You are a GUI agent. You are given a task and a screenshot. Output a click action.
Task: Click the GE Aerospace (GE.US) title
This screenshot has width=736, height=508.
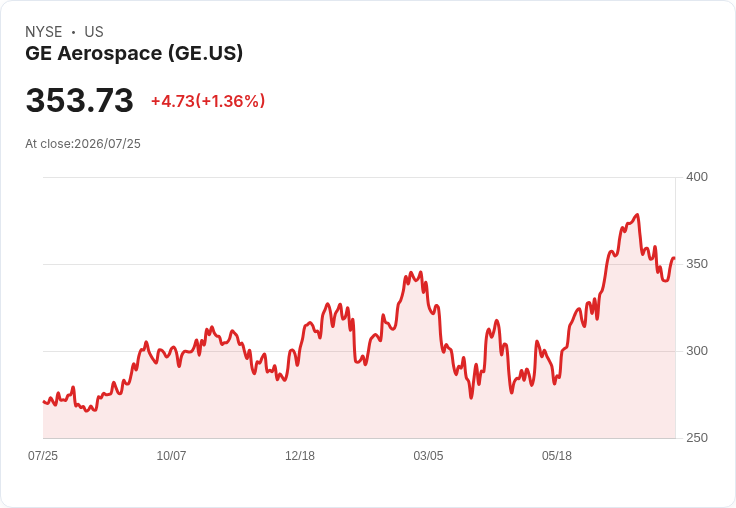click(x=134, y=53)
